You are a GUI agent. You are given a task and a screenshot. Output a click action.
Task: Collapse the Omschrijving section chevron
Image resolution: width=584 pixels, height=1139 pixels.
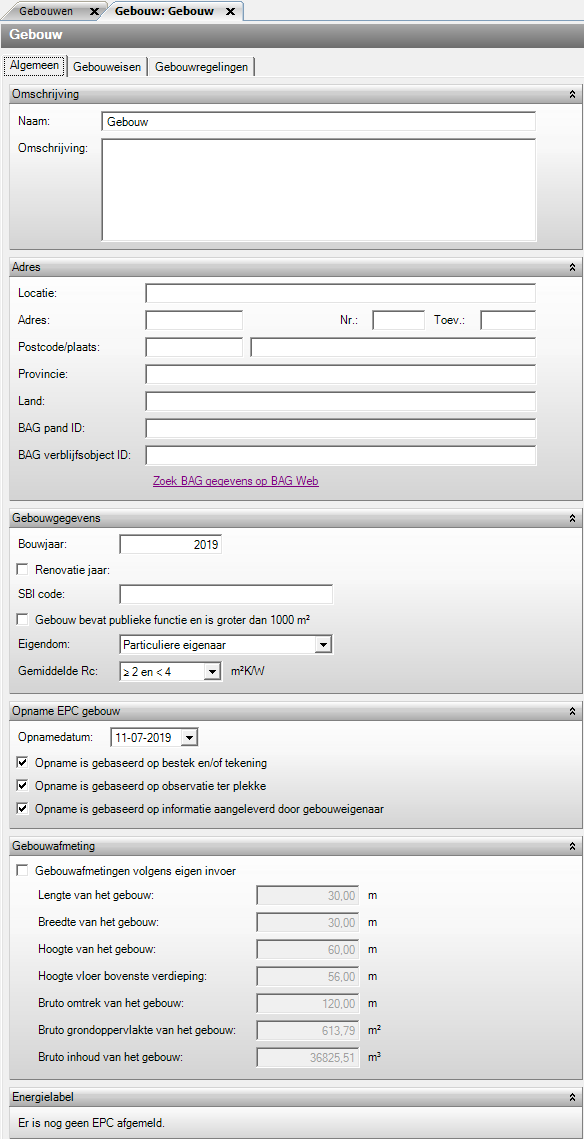pos(572,94)
